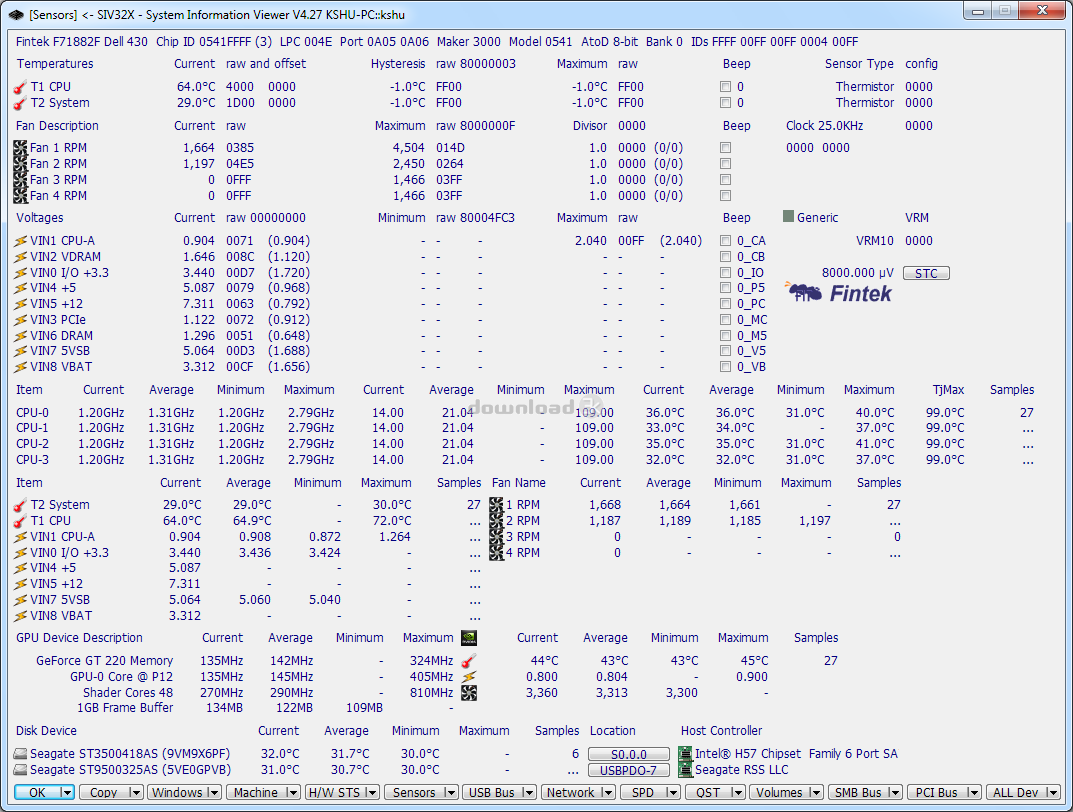Enable beep for Fan 3 RPM
This screenshot has height=812, width=1073.
(x=725, y=179)
